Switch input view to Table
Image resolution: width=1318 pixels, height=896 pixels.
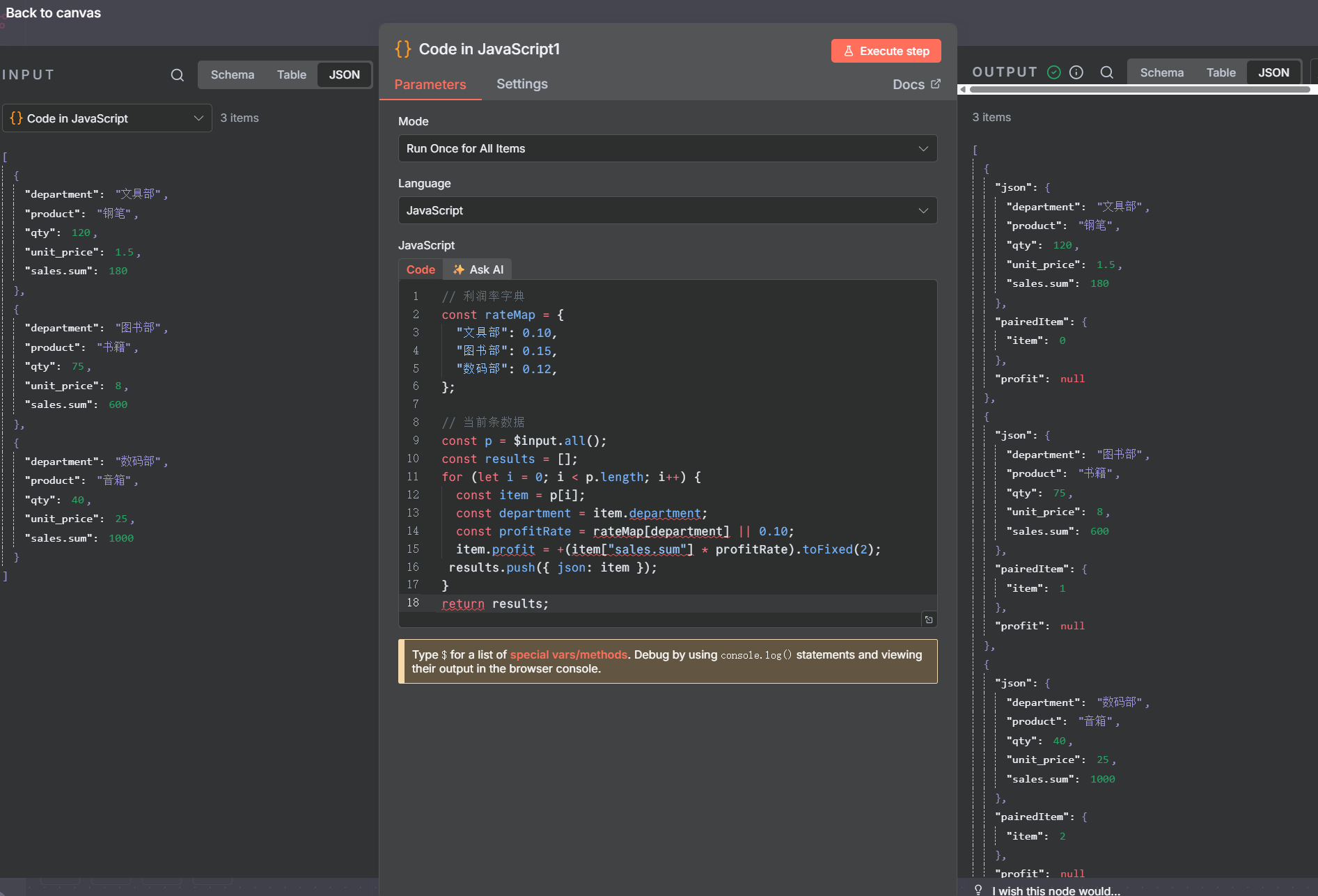click(x=291, y=74)
